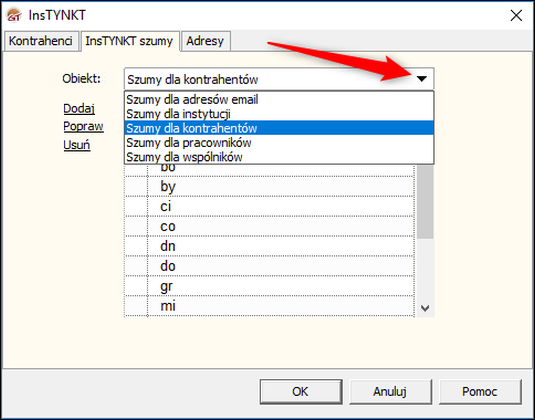Open the Adresy tab
This screenshot has width=535, height=420.
tap(205, 41)
